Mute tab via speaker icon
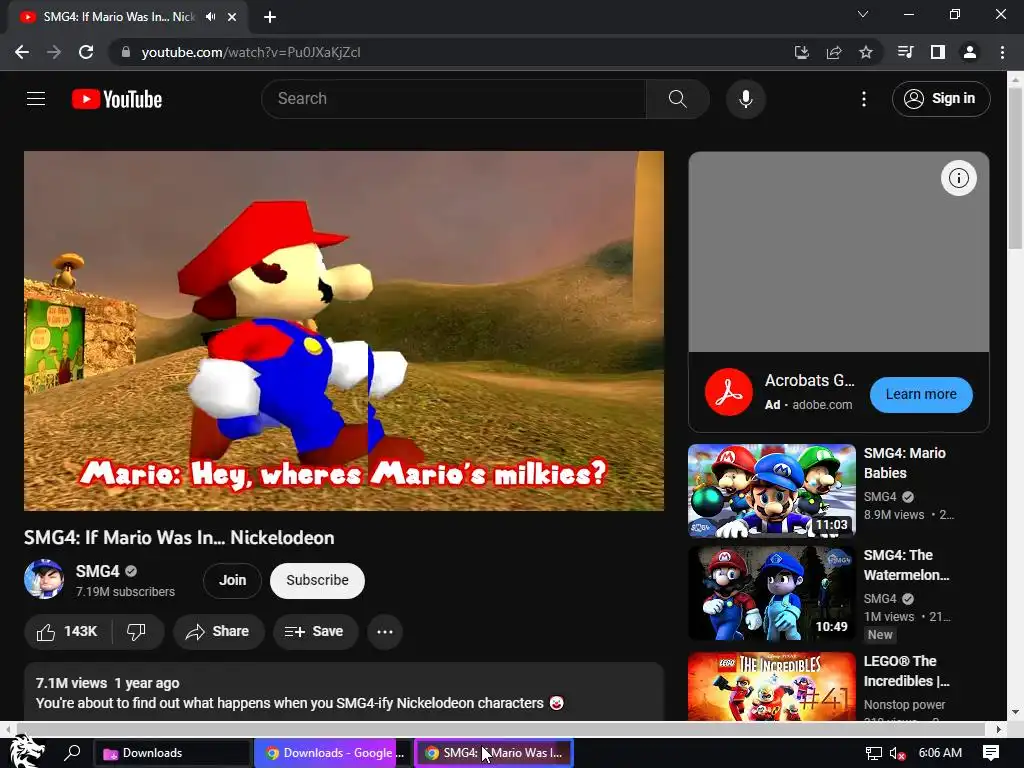This screenshot has width=1024, height=768. [x=210, y=17]
